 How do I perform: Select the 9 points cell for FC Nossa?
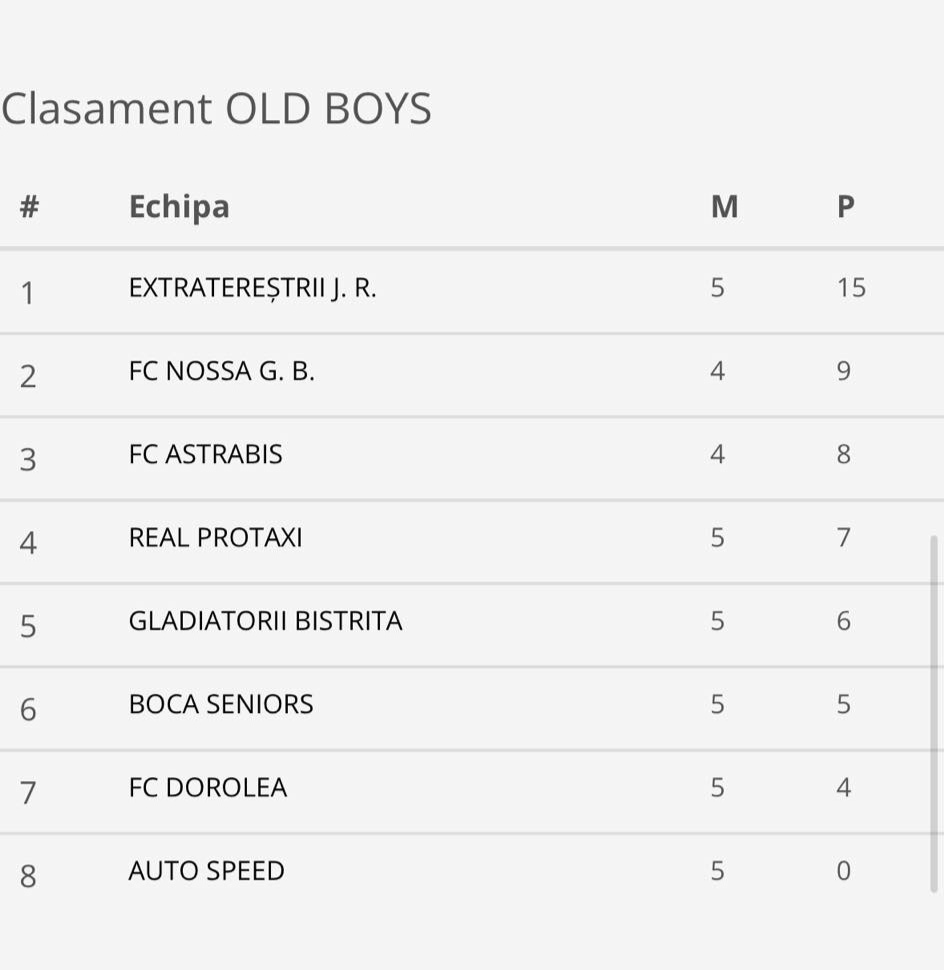pyautogui.click(x=844, y=371)
